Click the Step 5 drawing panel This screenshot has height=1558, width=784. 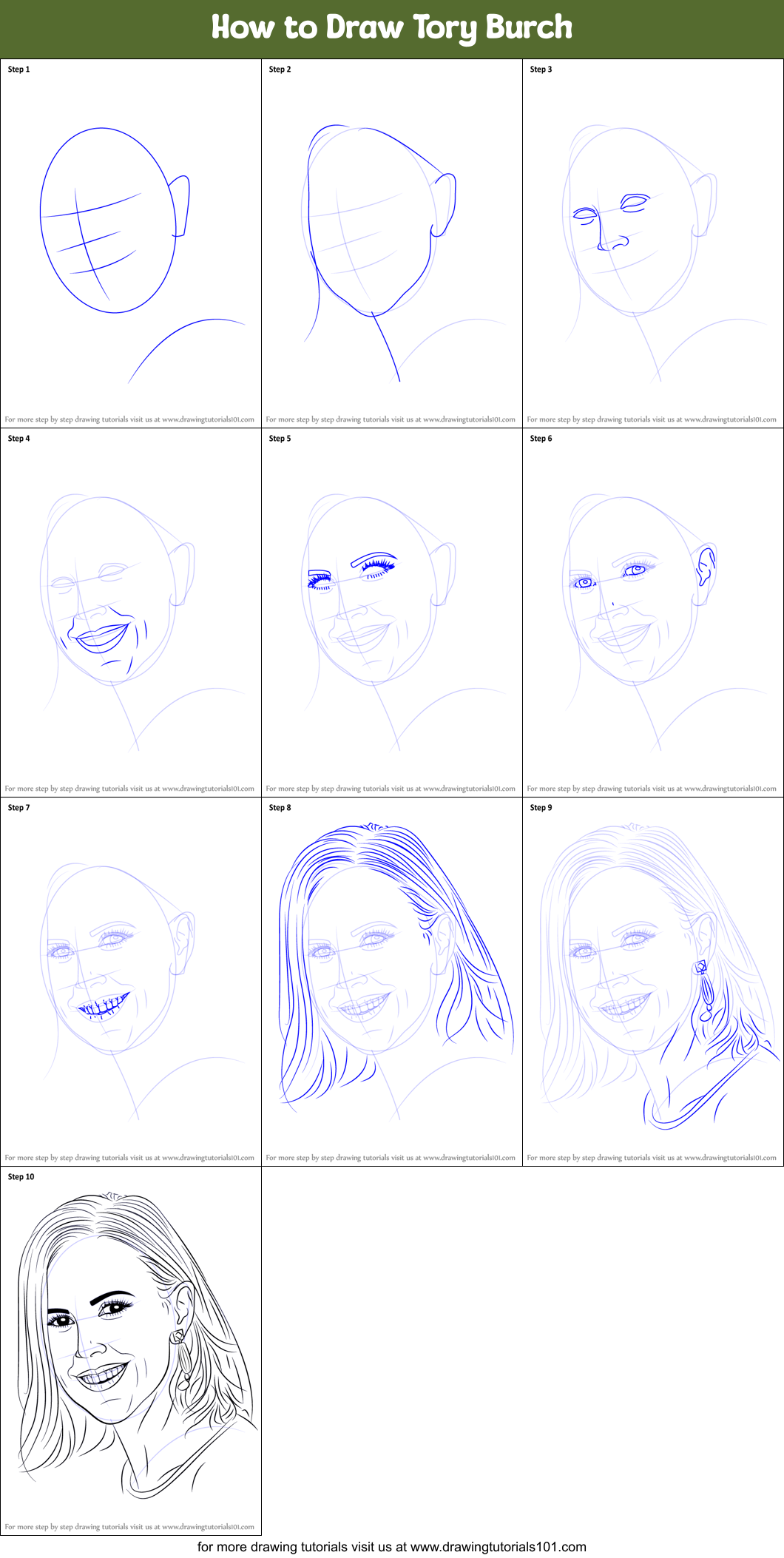392,613
